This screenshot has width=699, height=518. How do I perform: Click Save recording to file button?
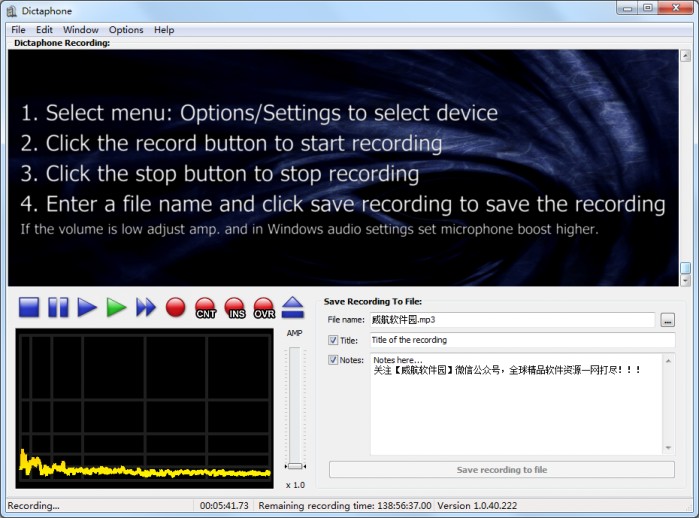502,470
